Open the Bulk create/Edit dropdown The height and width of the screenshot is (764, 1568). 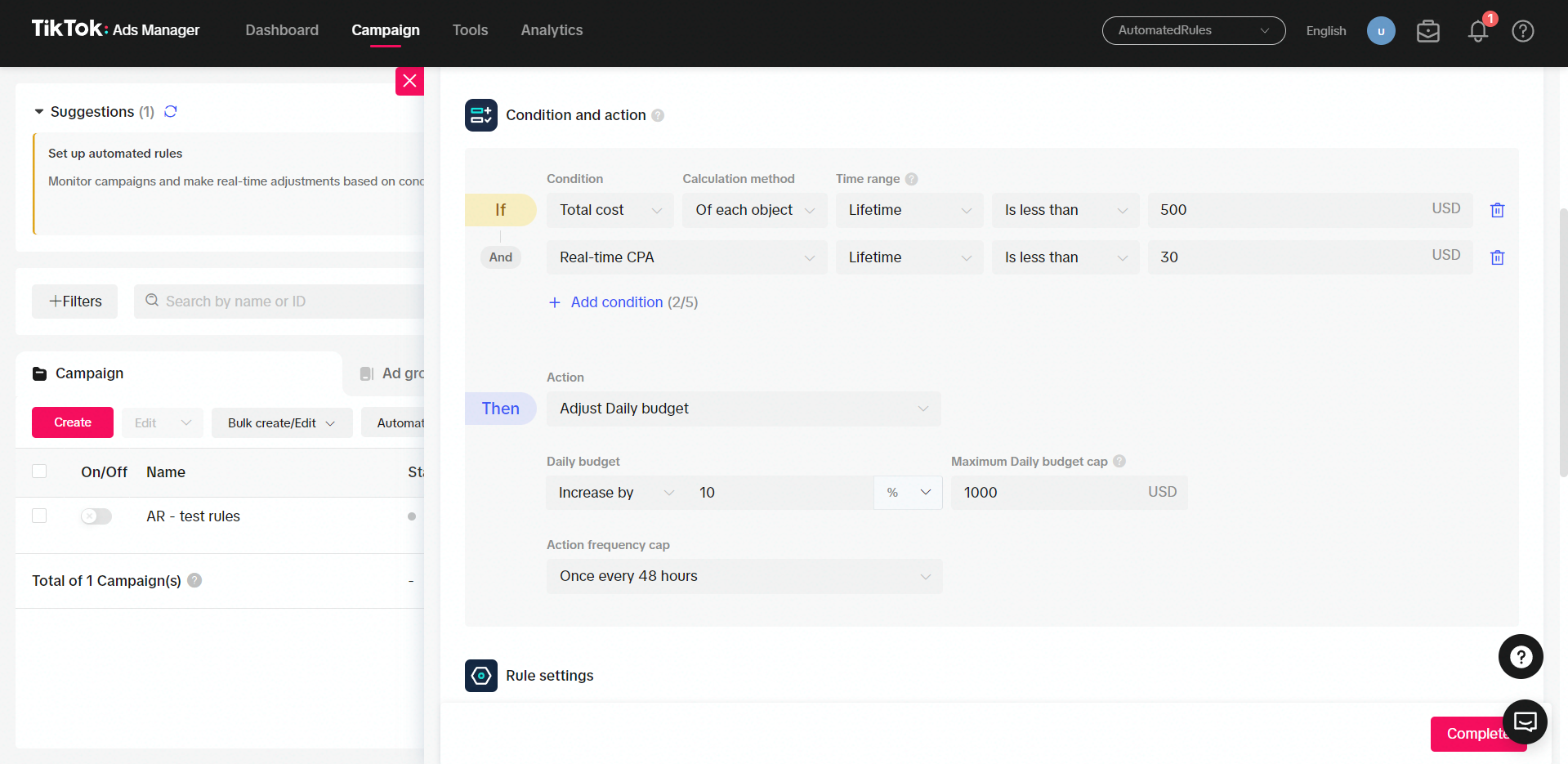point(282,422)
